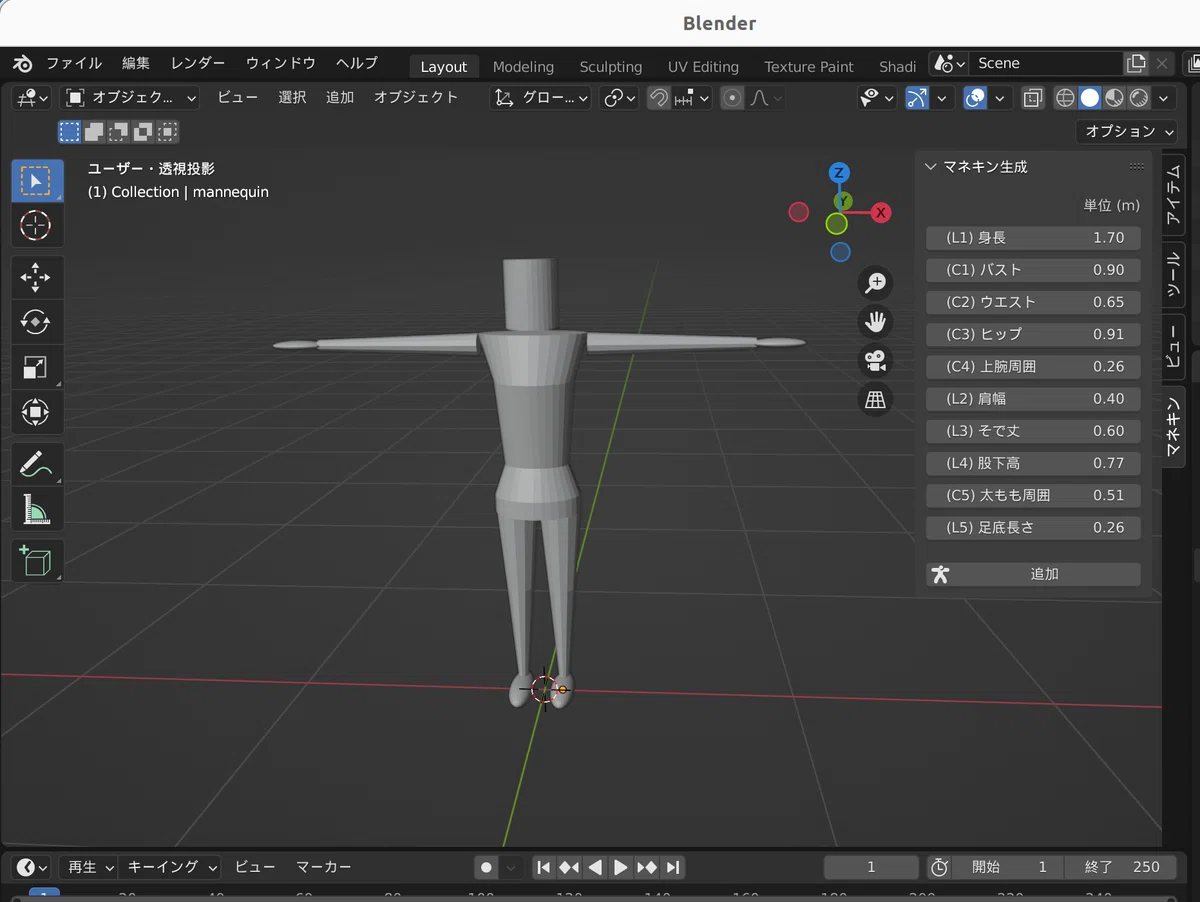Open the pivot point dropdown

pos(621,98)
